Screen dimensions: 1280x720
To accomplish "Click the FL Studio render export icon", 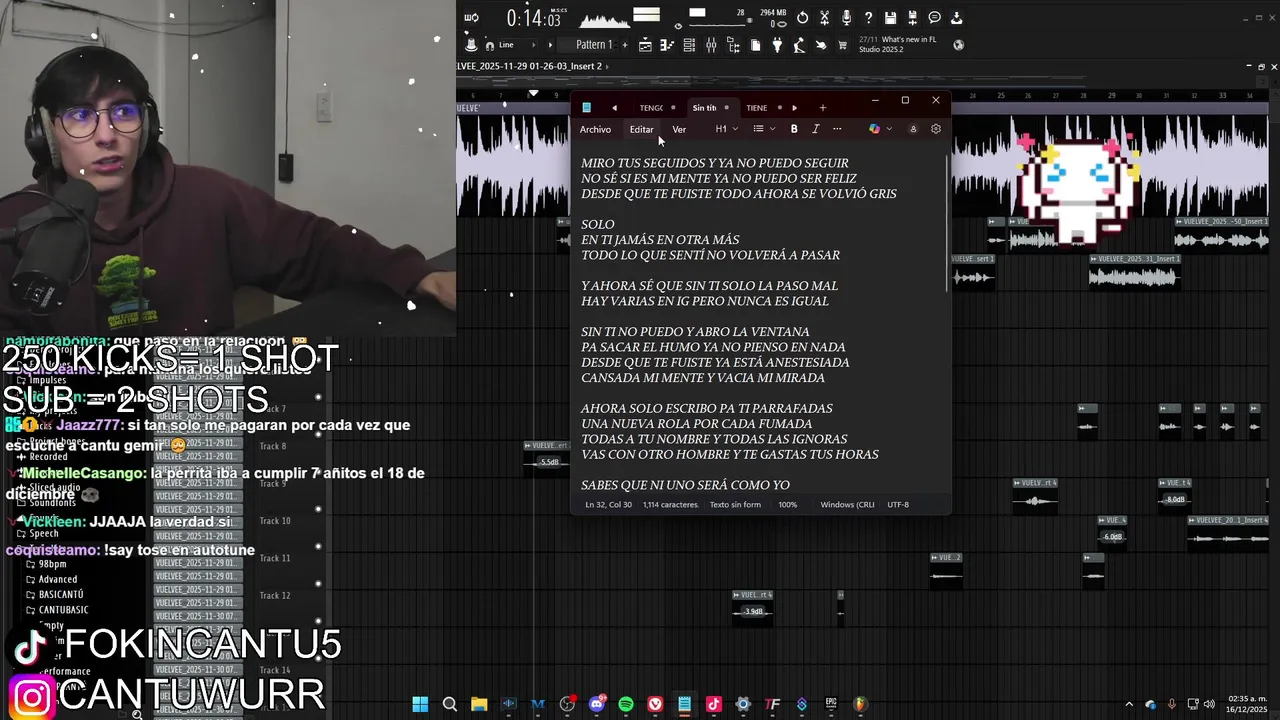I will (912, 18).
